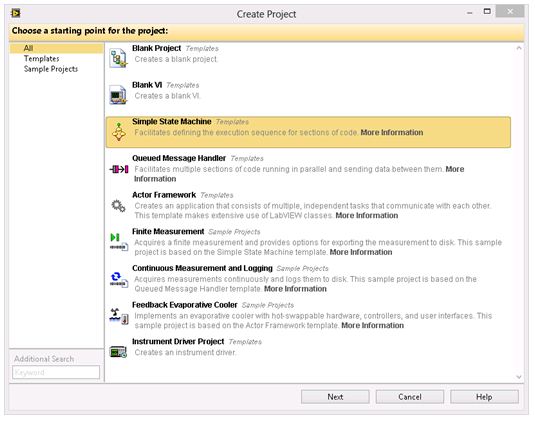The width and height of the screenshot is (535, 421).
Task: Click the Instrument Driver Project icon
Action: [x=118, y=351]
